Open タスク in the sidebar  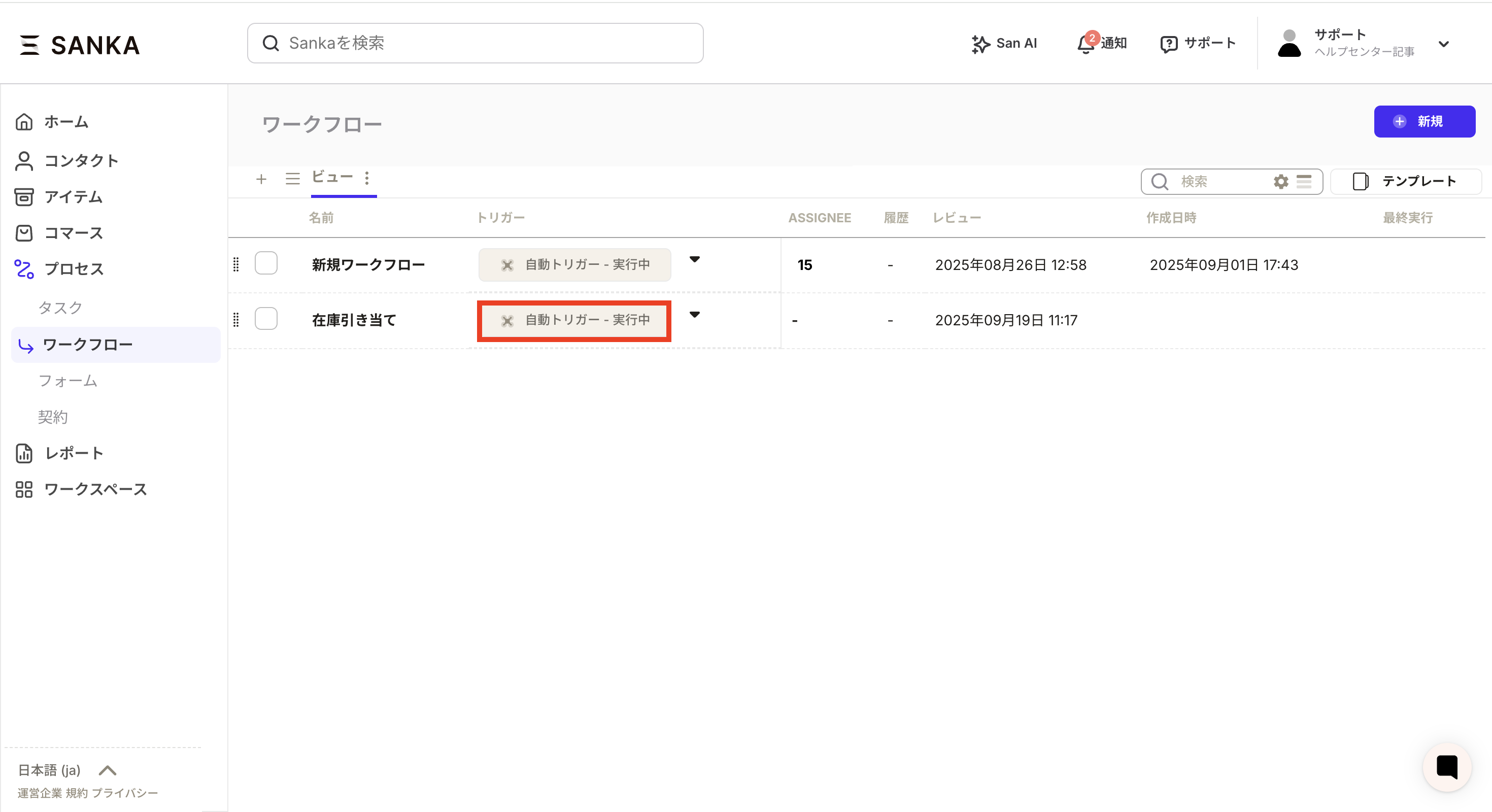(60, 308)
